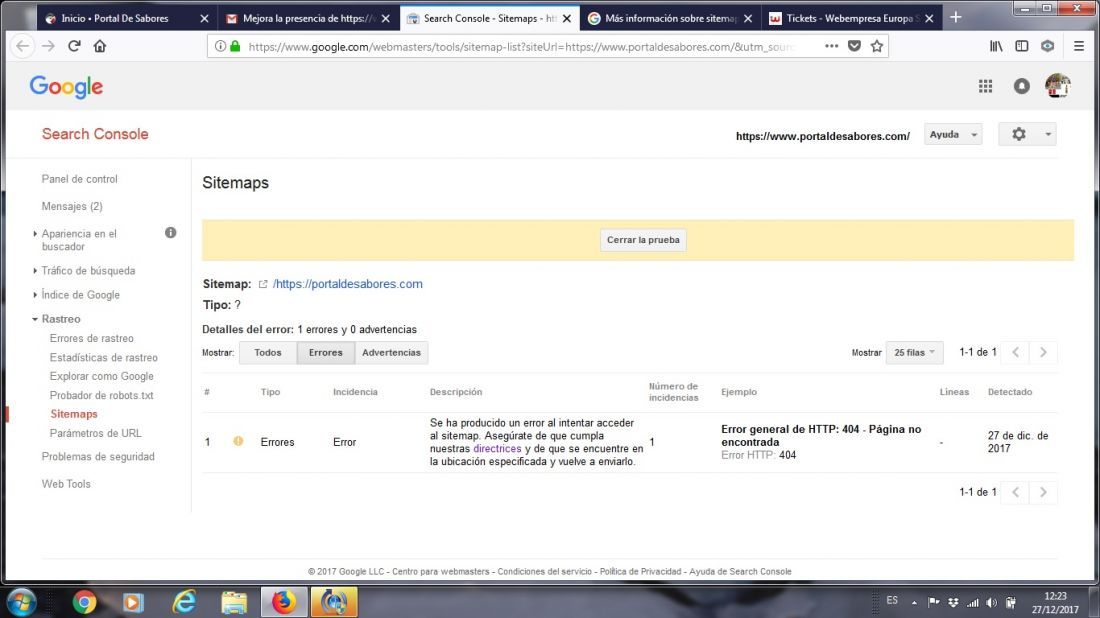Open the Firefox Library icon
Viewport: 1100px width, 618px height.
(x=996, y=46)
